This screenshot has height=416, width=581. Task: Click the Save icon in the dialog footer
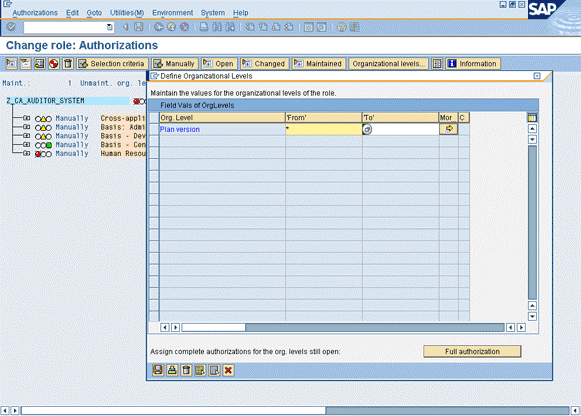click(x=158, y=370)
